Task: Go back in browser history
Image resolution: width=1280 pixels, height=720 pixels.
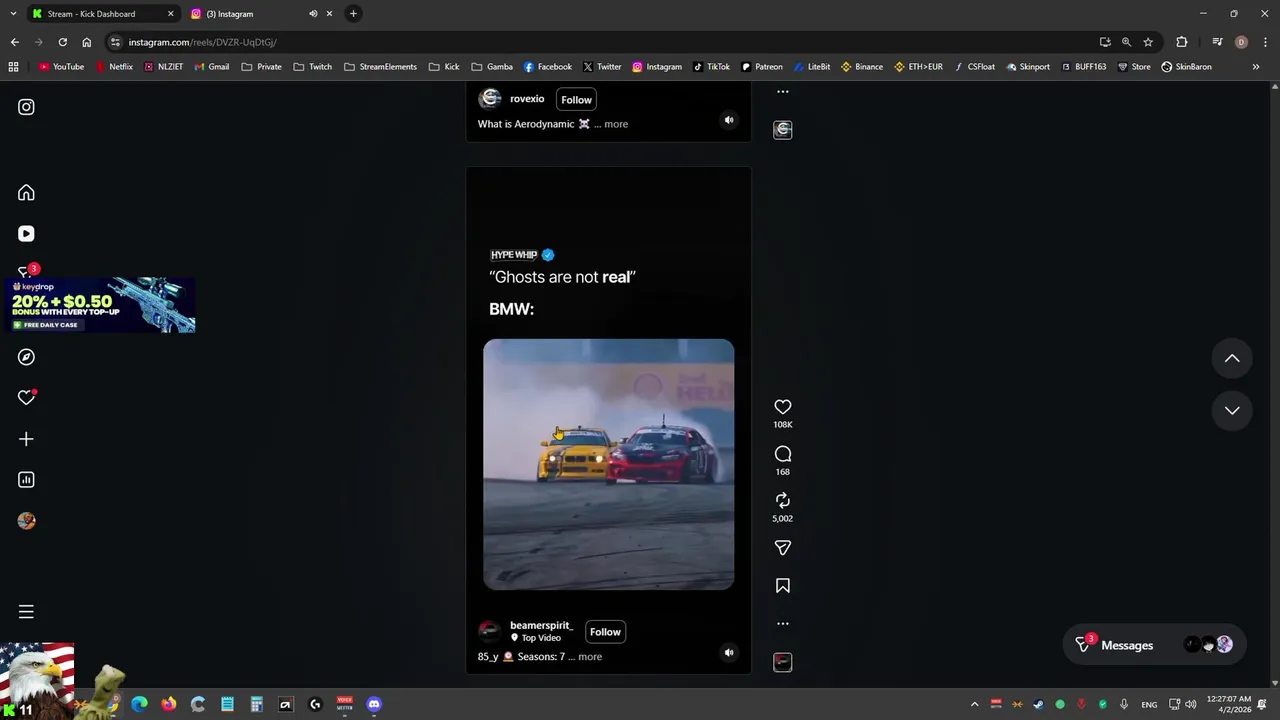Action: click(14, 42)
